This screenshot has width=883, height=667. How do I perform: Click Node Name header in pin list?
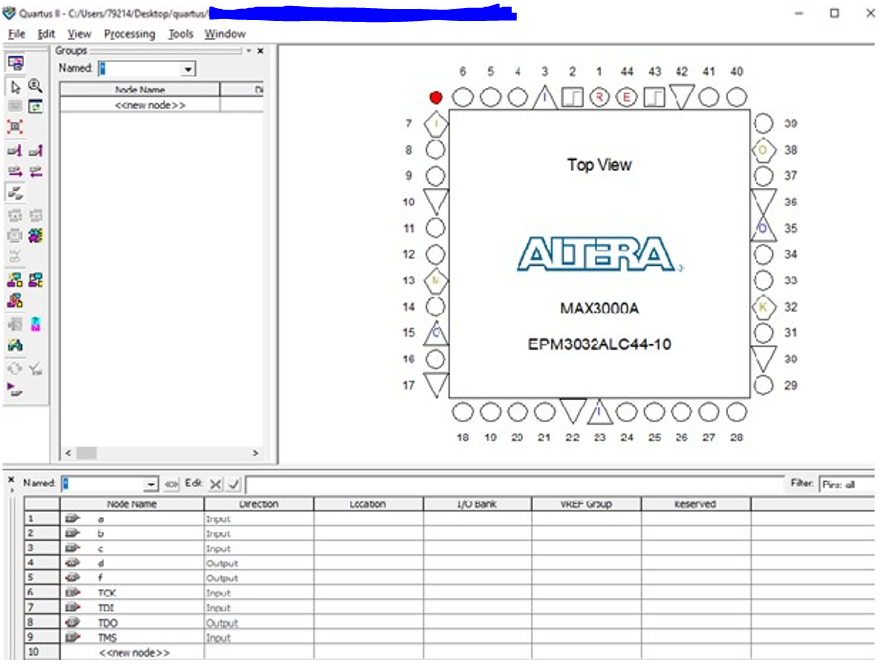tap(132, 504)
